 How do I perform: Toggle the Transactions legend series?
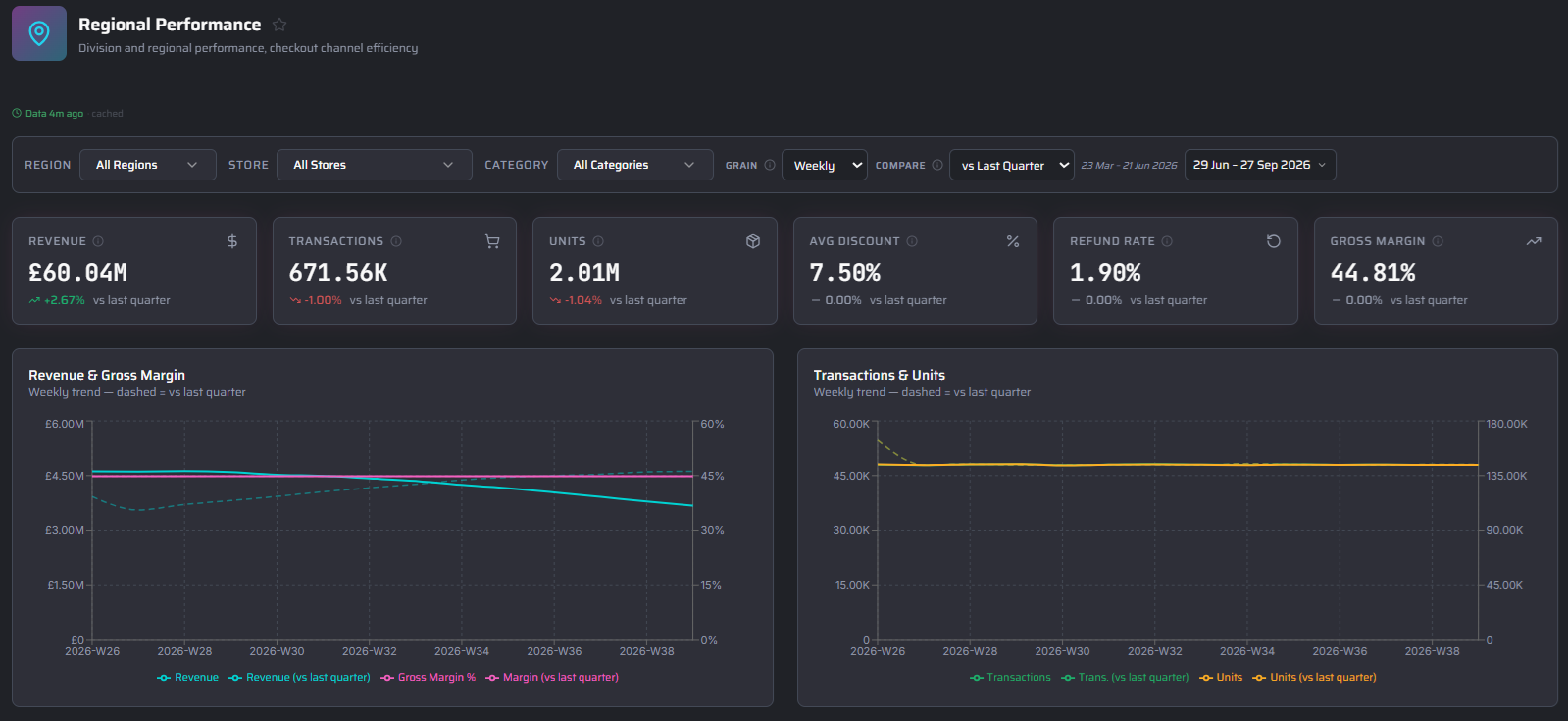coord(1010,677)
